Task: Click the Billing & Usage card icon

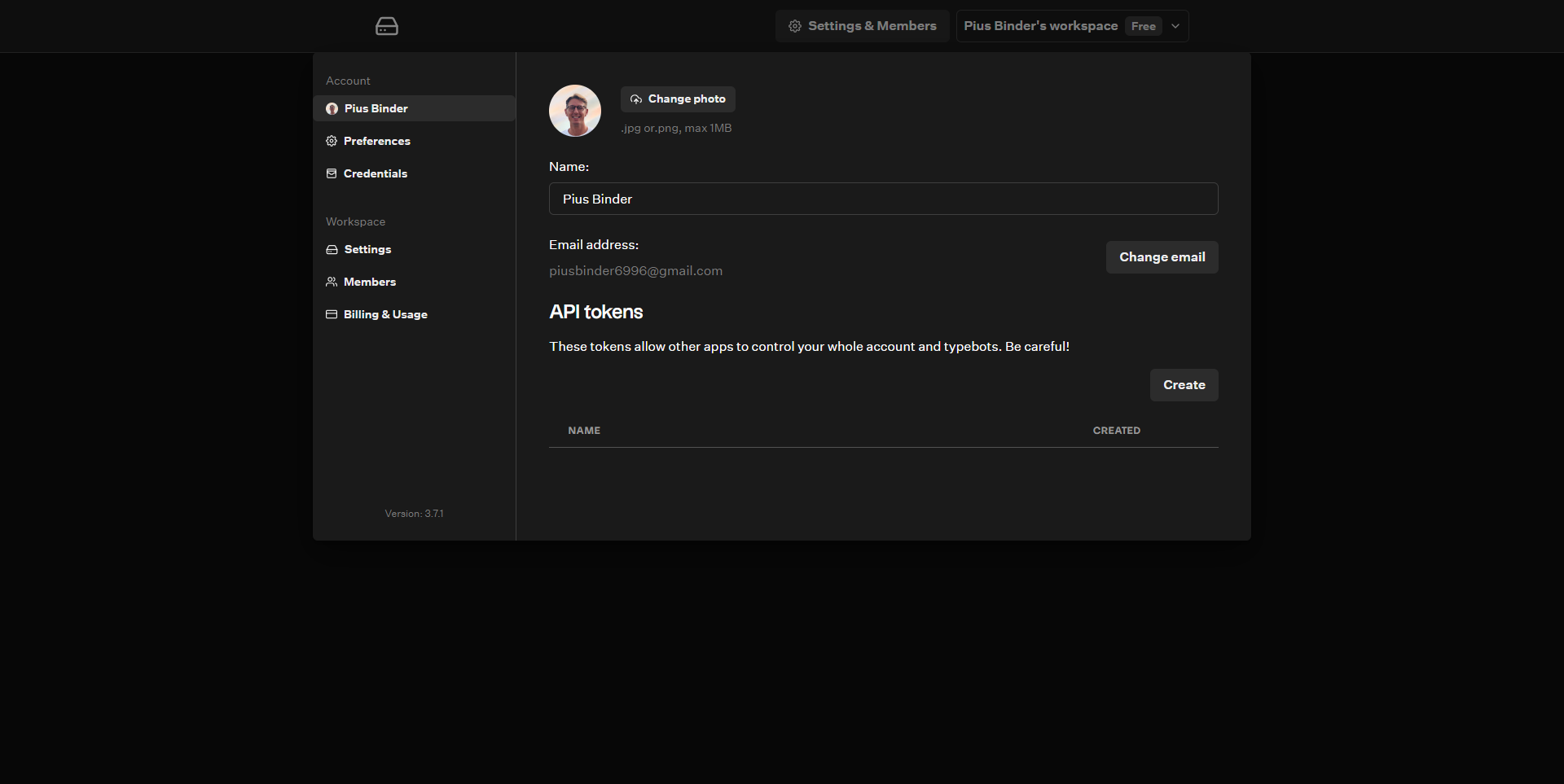Action: tap(332, 314)
